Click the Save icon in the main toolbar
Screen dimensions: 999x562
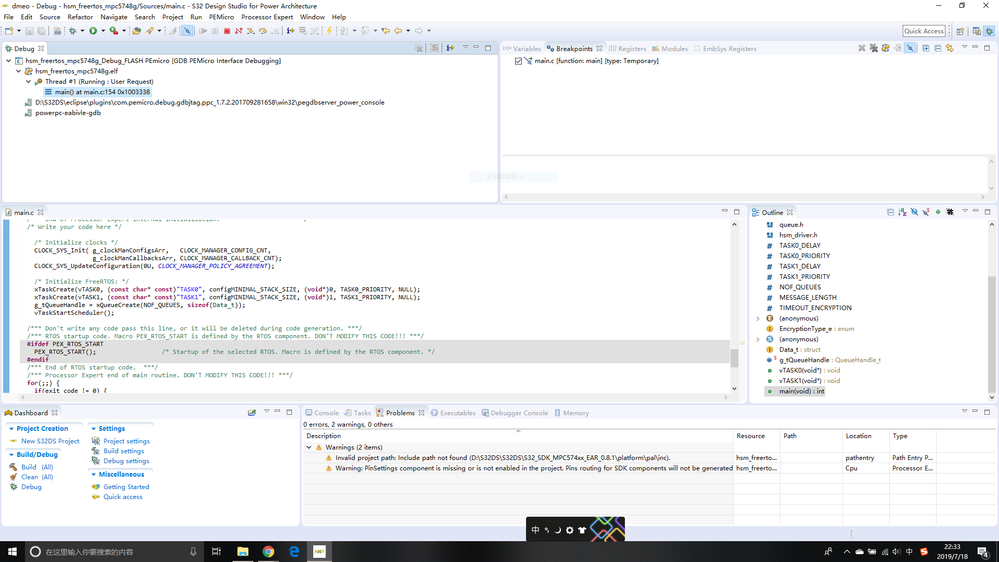click(x=29, y=31)
